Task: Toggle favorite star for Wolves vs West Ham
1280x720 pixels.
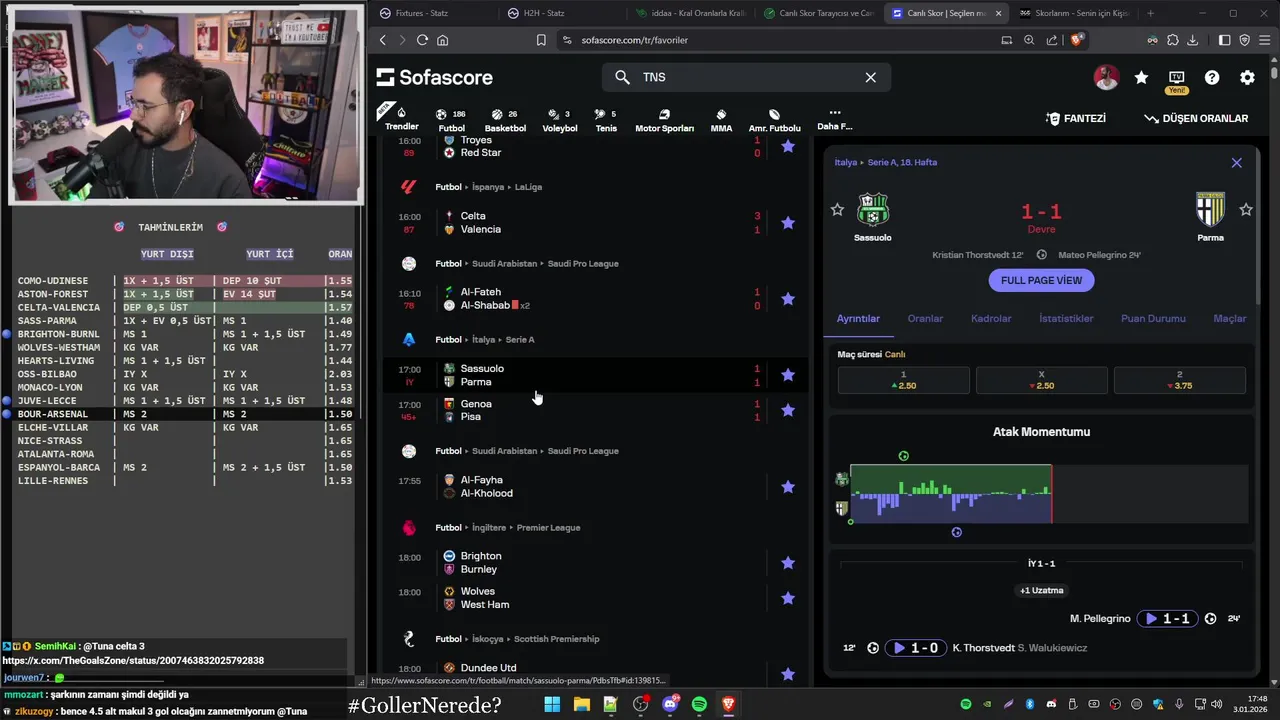Action: click(x=788, y=598)
